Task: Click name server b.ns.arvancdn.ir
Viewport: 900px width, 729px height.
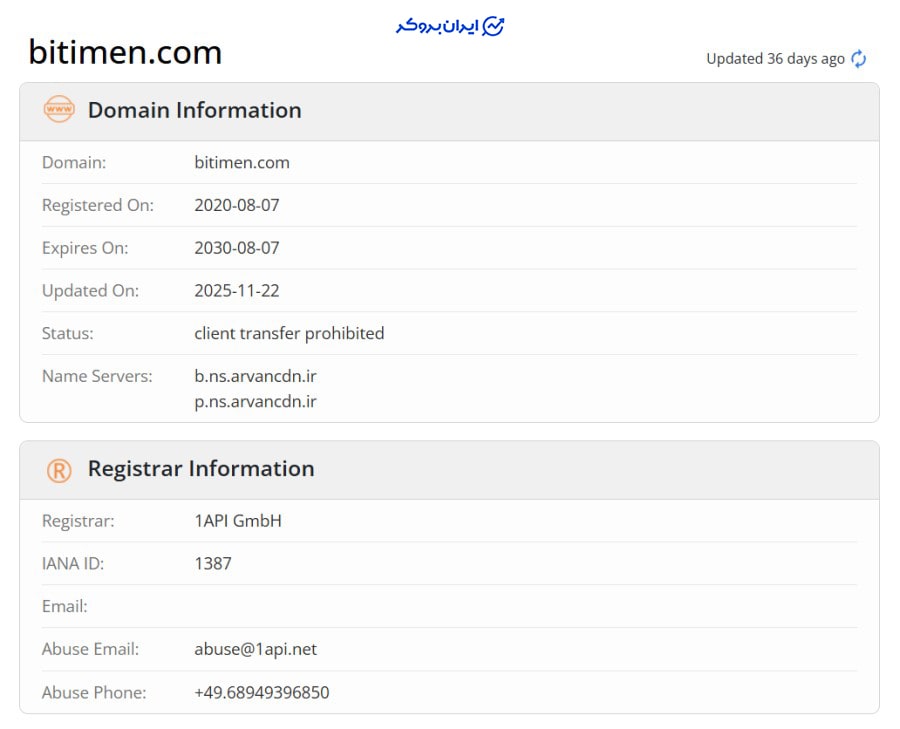Action: (x=255, y=376)
